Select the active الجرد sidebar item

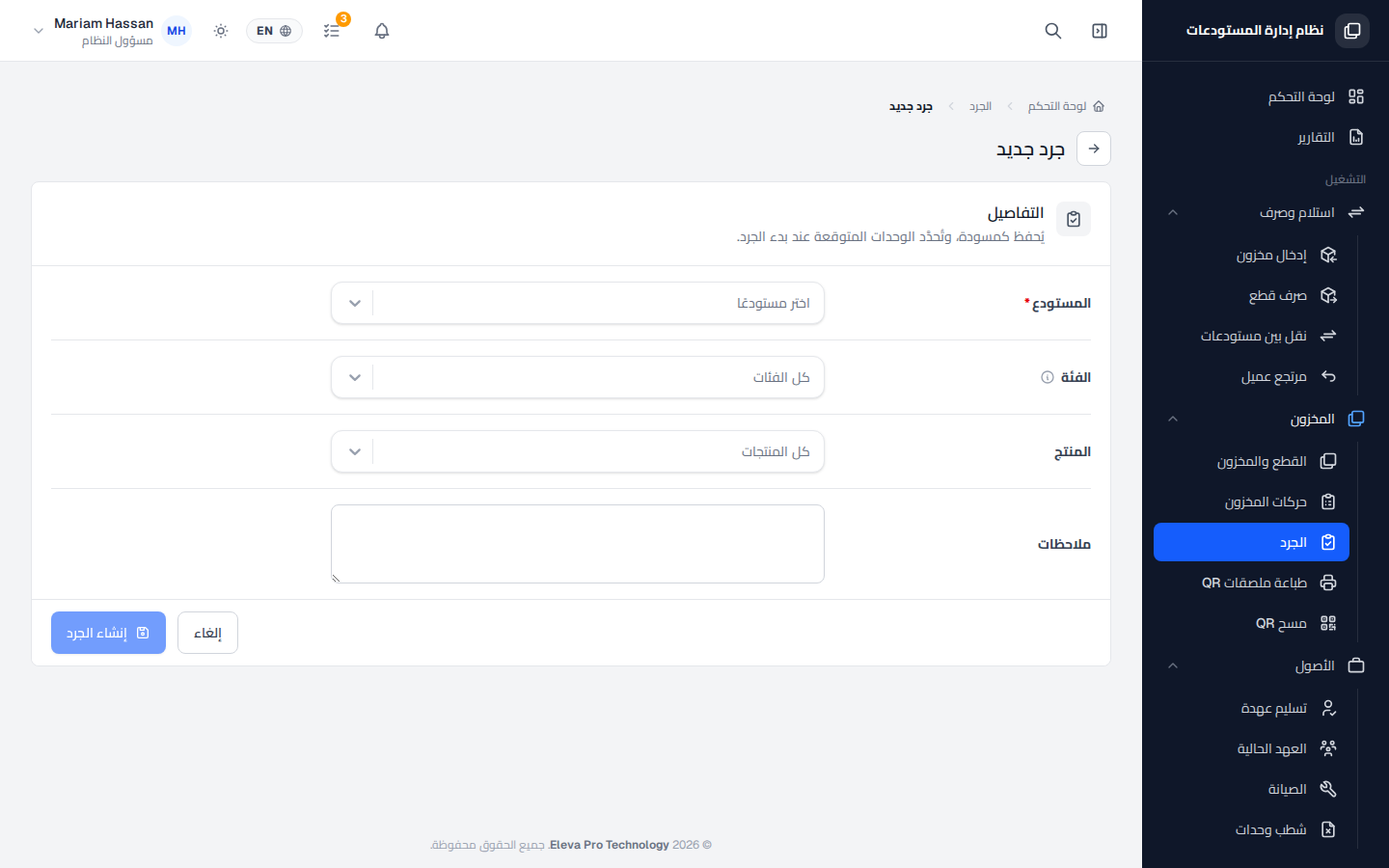coord(1252,542)
